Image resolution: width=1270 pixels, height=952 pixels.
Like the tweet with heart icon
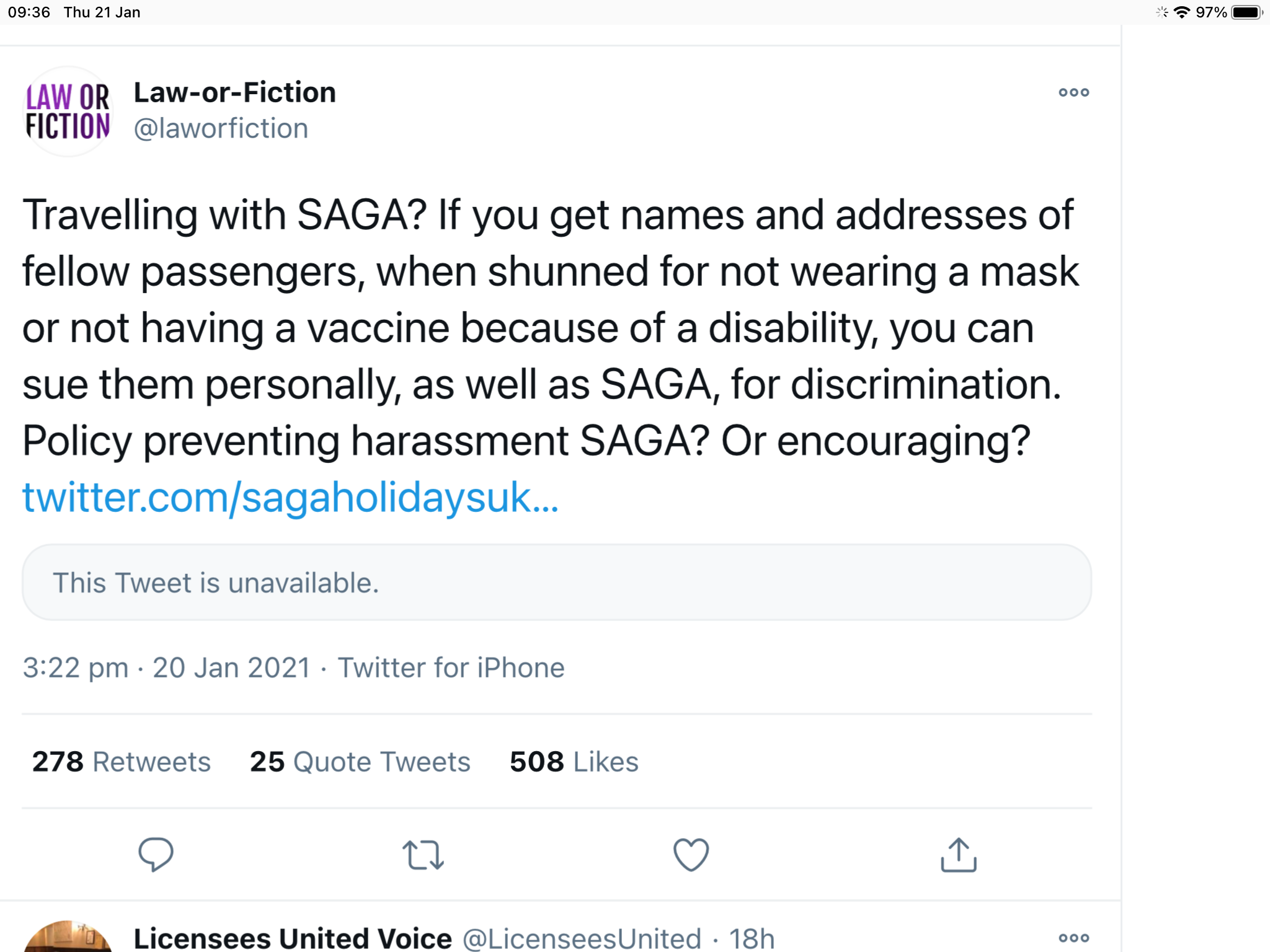pyautogui.click(x=691, y=855)
